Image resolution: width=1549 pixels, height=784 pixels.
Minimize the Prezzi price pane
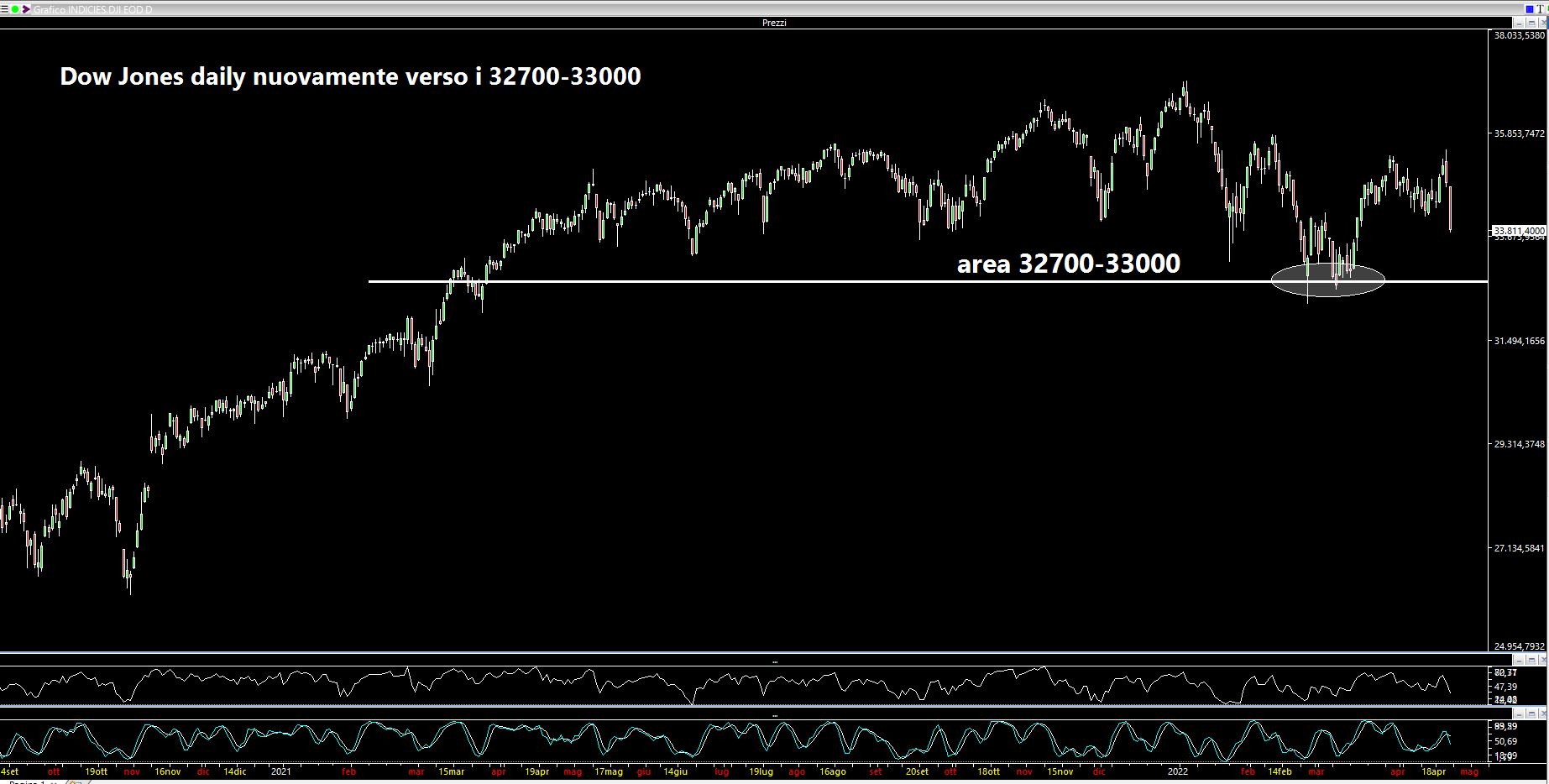pyautogui.click(x=1519, y=23)
